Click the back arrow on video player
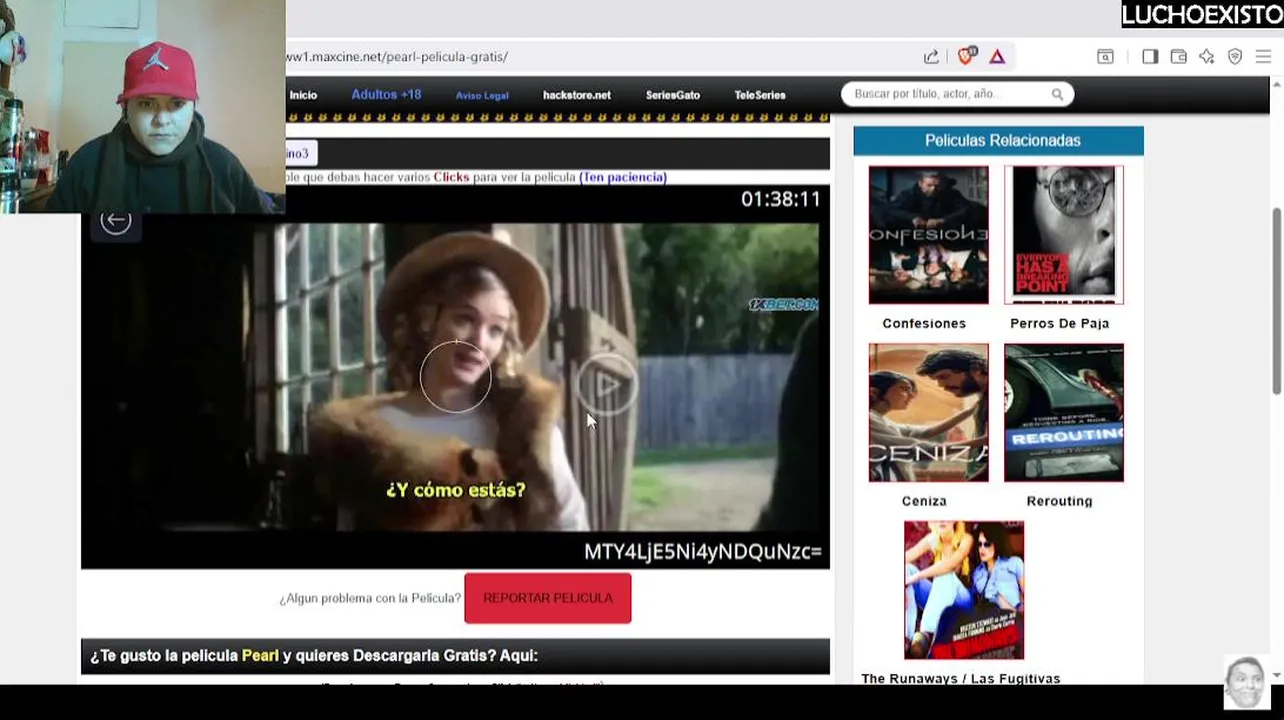The image size is (1284, 720). (116, 220)
